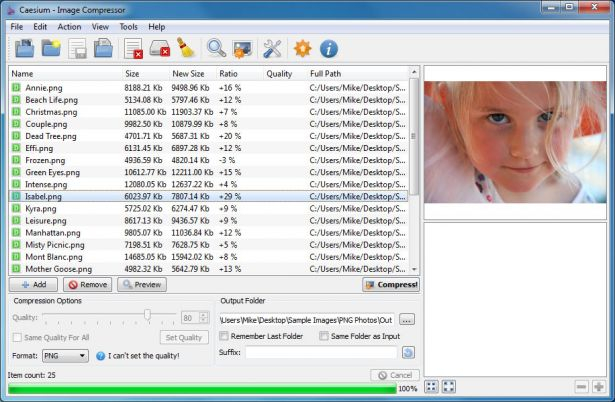Open the Tools menu
This screenshot has height=402, width=615.
[x=128, y=27]
